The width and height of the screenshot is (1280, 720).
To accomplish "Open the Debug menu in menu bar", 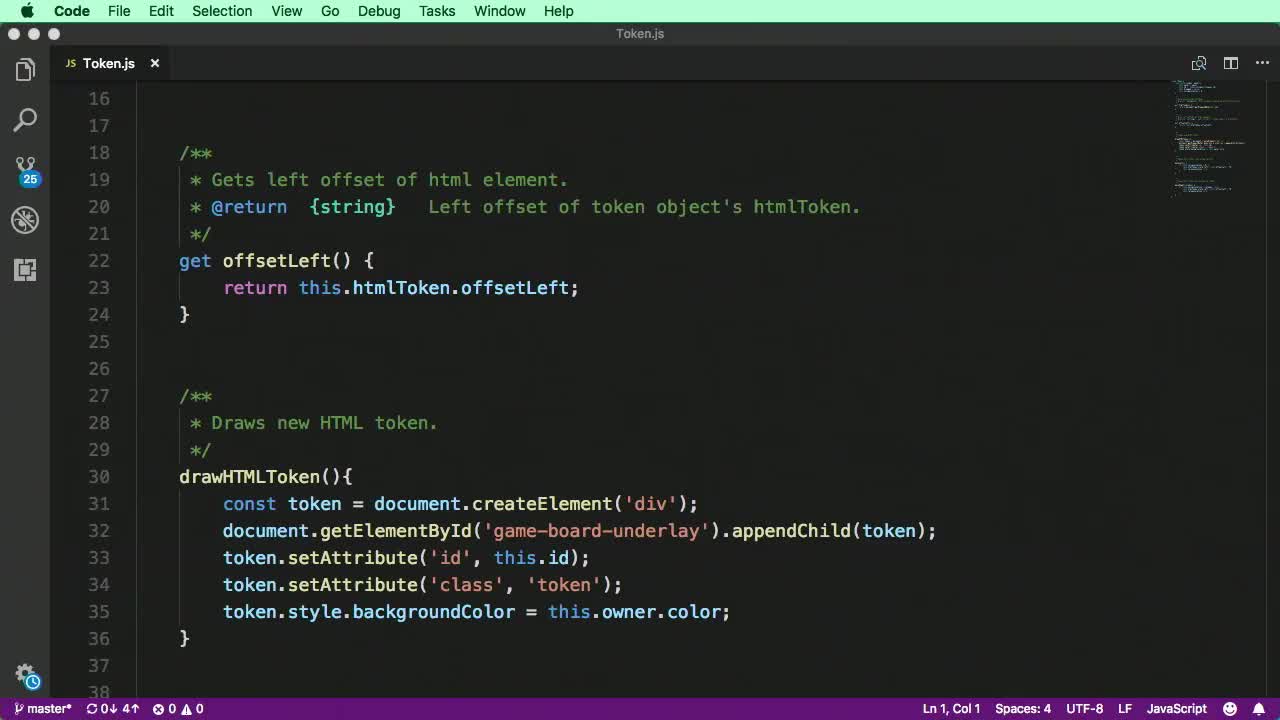I will tap(379, 11).
